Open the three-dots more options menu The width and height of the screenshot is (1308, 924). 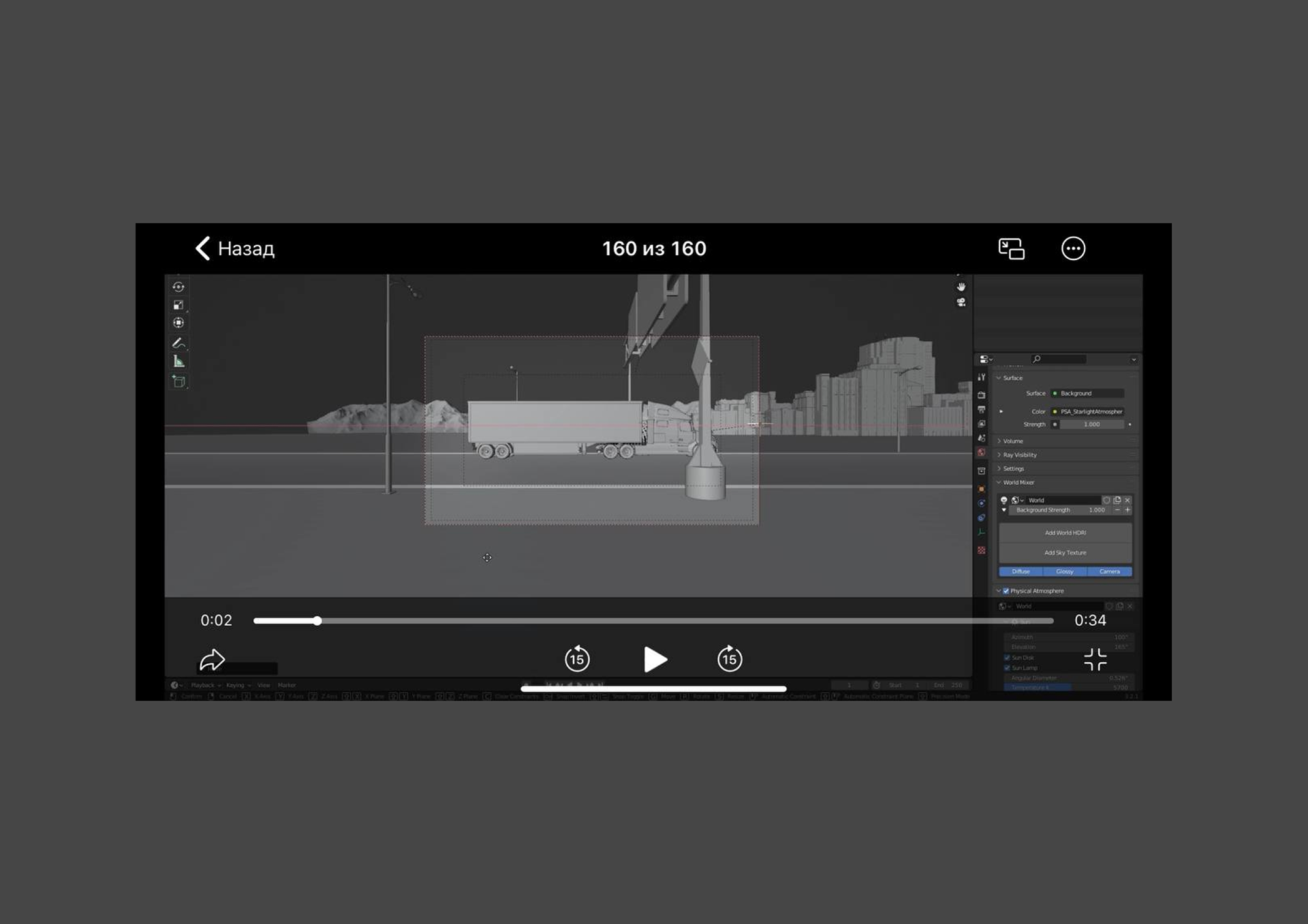(x=1073, y=249)
